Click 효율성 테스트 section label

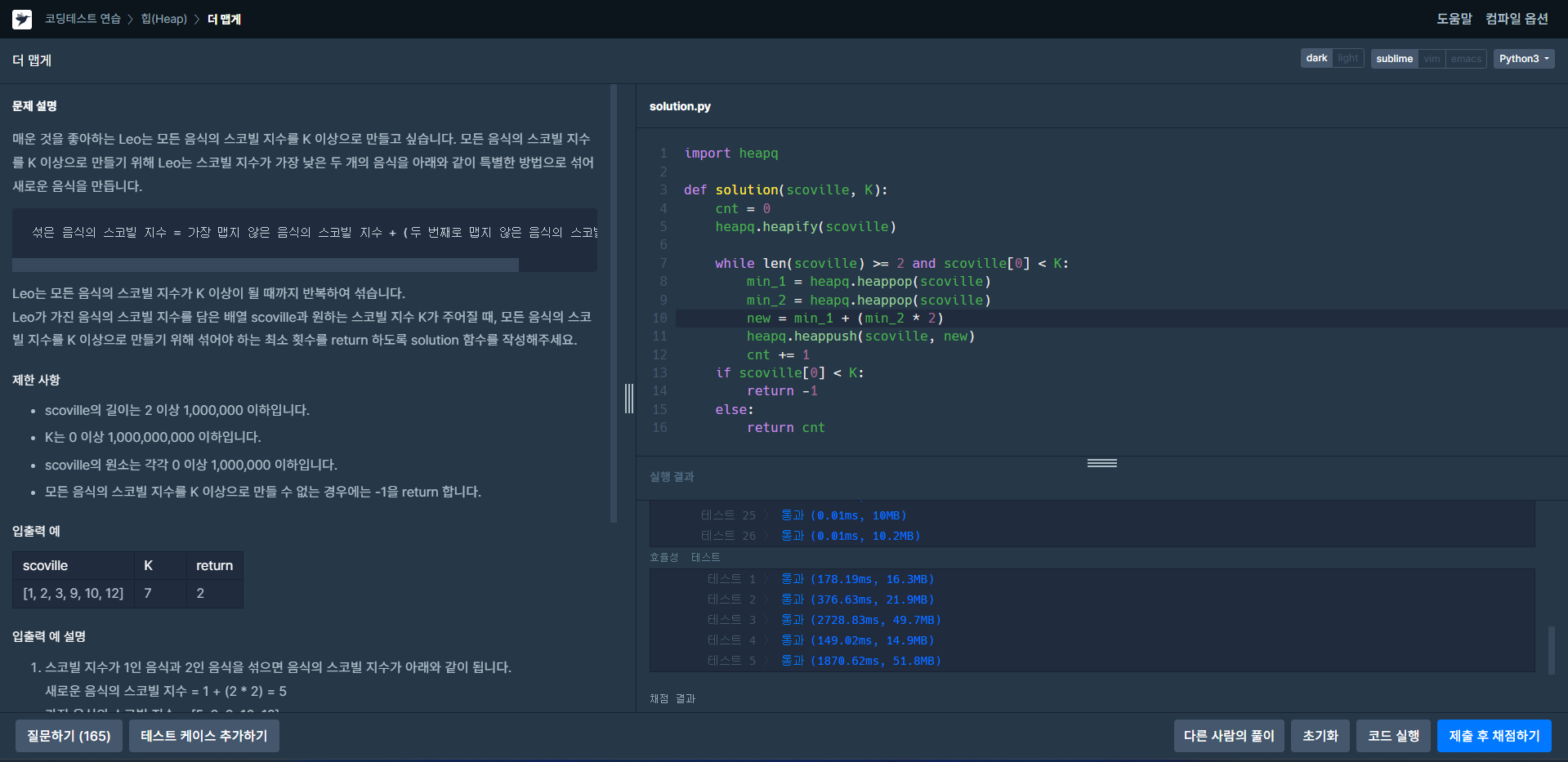pos(685,557)
